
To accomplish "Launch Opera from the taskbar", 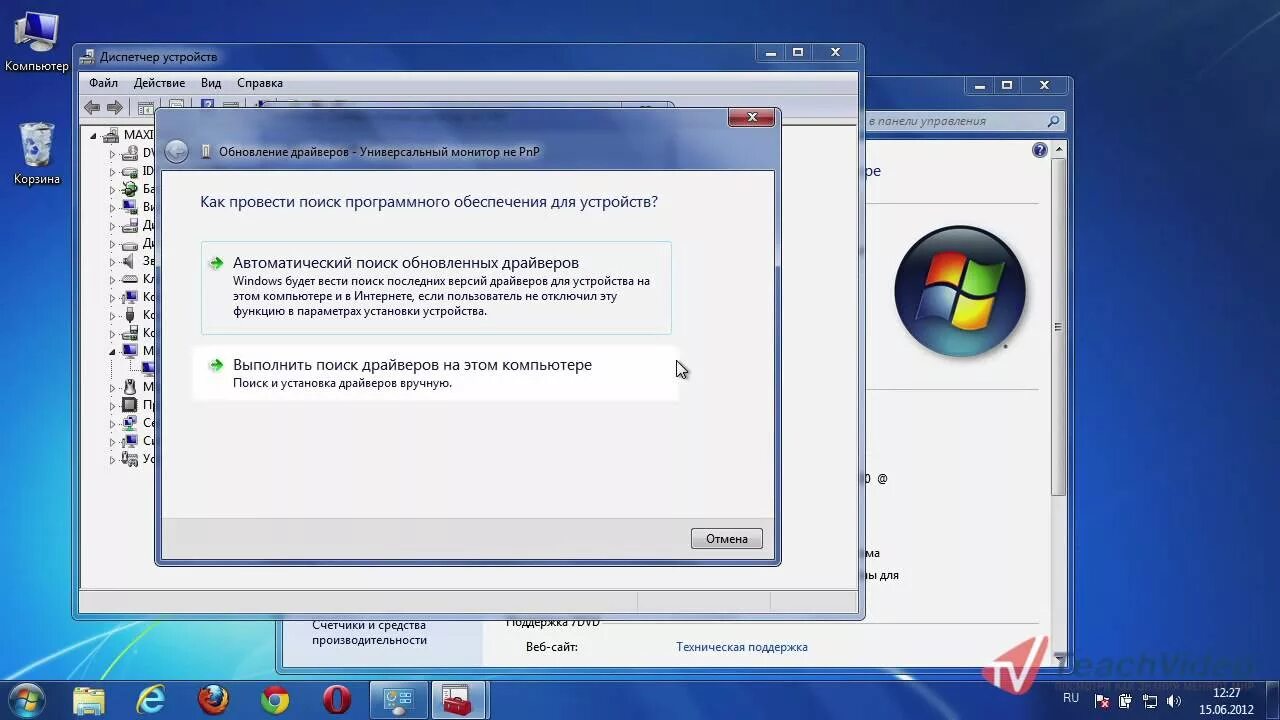I will coord(337,699).
